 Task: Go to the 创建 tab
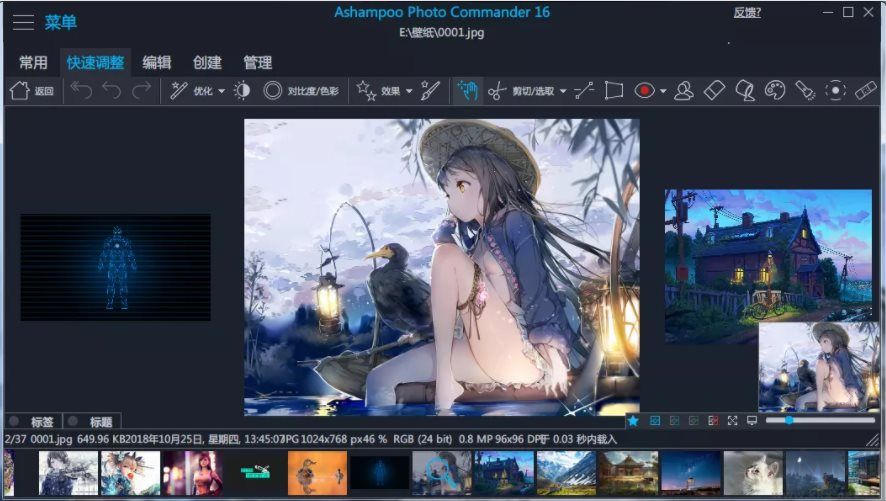click(x=207, y=63)
